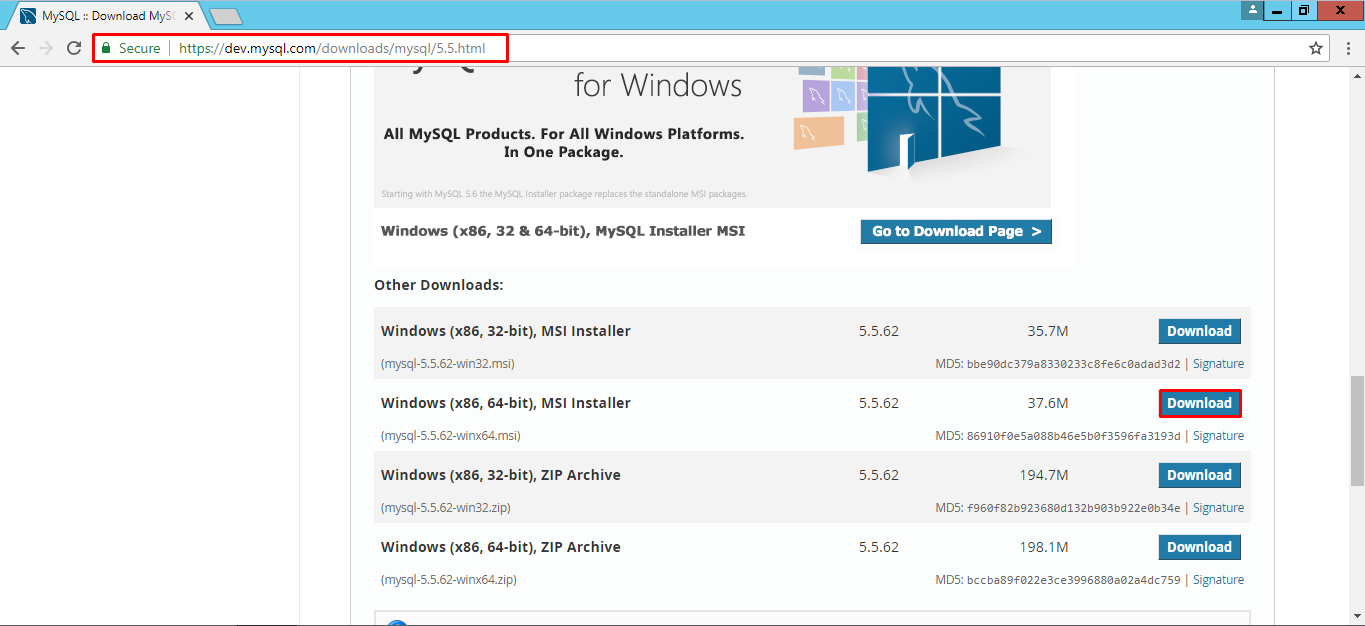
Task: Click Windows (x86, 32 & 64-bit), MySQL Installer MSI text
Action: pyautogui.click(x=563, y=231)
